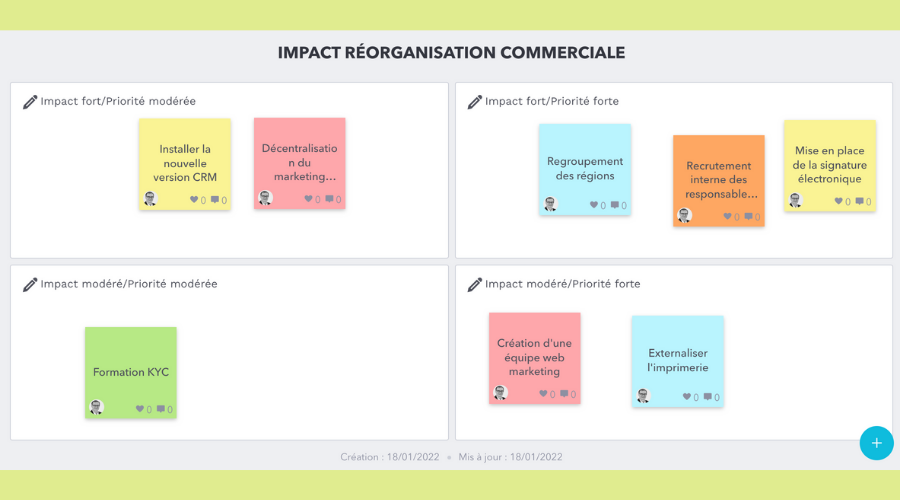Open the orange Recrutement interne des responsable note

(x=719, y=180)
